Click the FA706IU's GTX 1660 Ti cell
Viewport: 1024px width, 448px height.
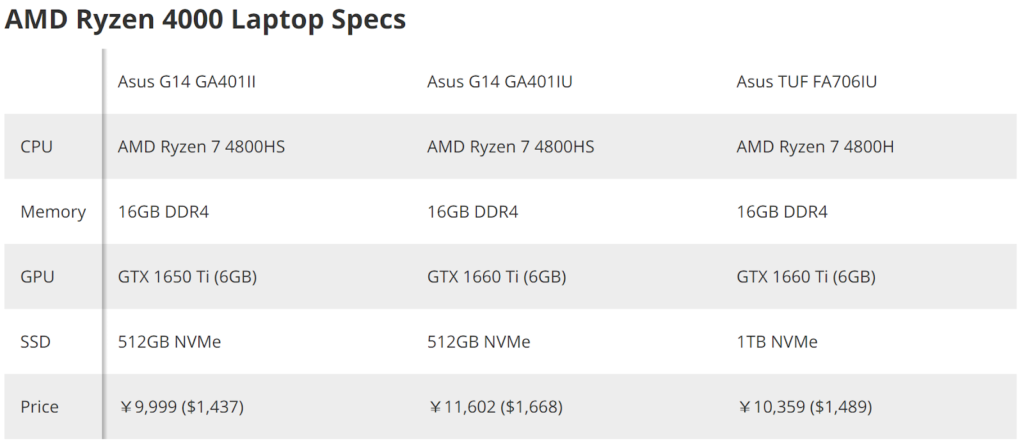806,277
